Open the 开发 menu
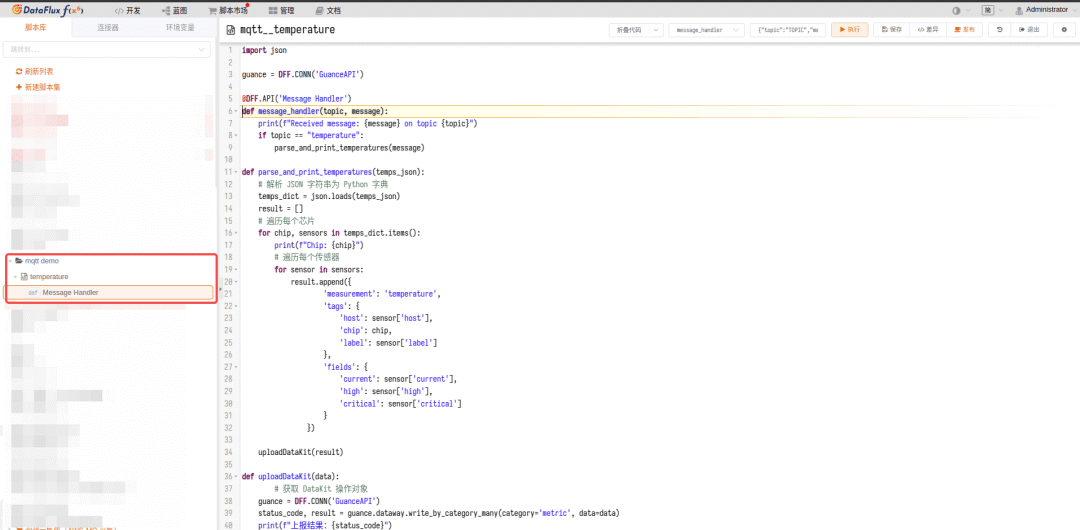 click(x=127, y=11)
